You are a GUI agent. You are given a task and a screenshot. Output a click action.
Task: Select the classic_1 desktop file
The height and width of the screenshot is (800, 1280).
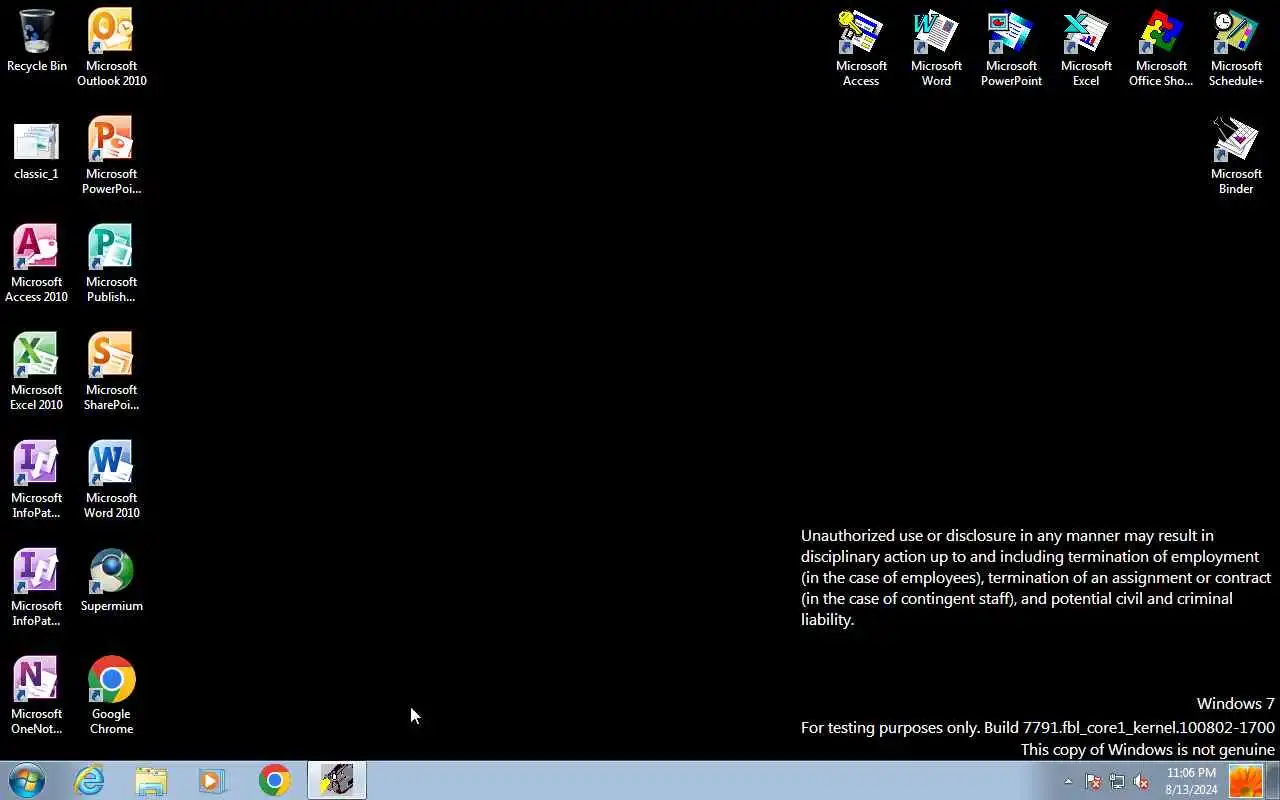[37, 151]
